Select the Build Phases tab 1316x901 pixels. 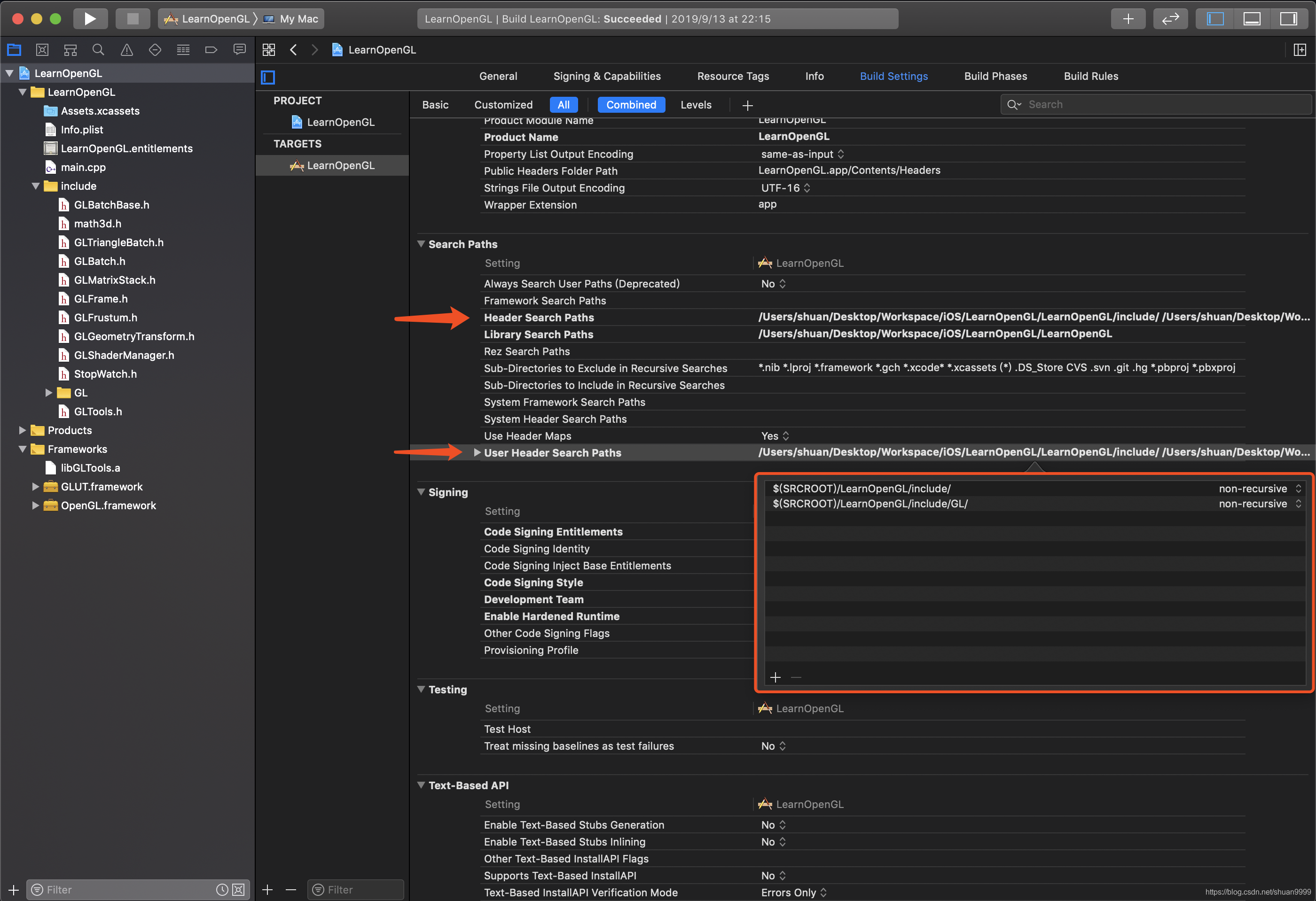[996, 76]
